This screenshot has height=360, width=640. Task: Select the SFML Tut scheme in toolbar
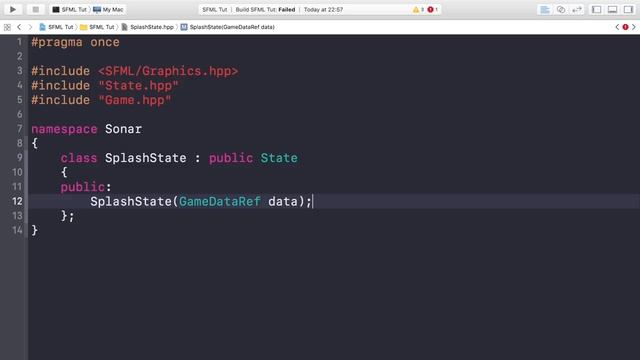click(x=69, y=9)
